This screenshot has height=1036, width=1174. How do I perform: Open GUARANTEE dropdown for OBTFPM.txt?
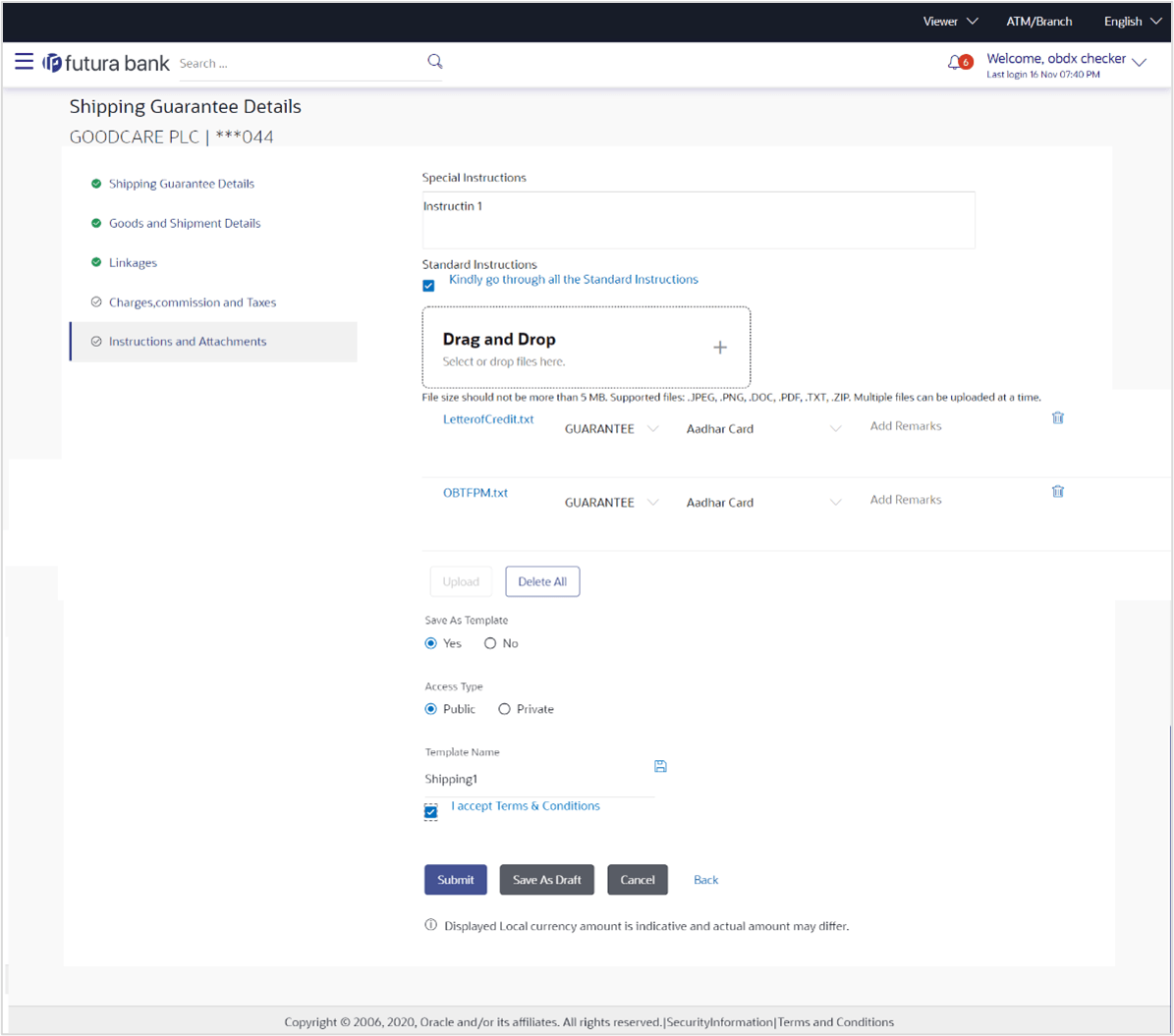611,502
